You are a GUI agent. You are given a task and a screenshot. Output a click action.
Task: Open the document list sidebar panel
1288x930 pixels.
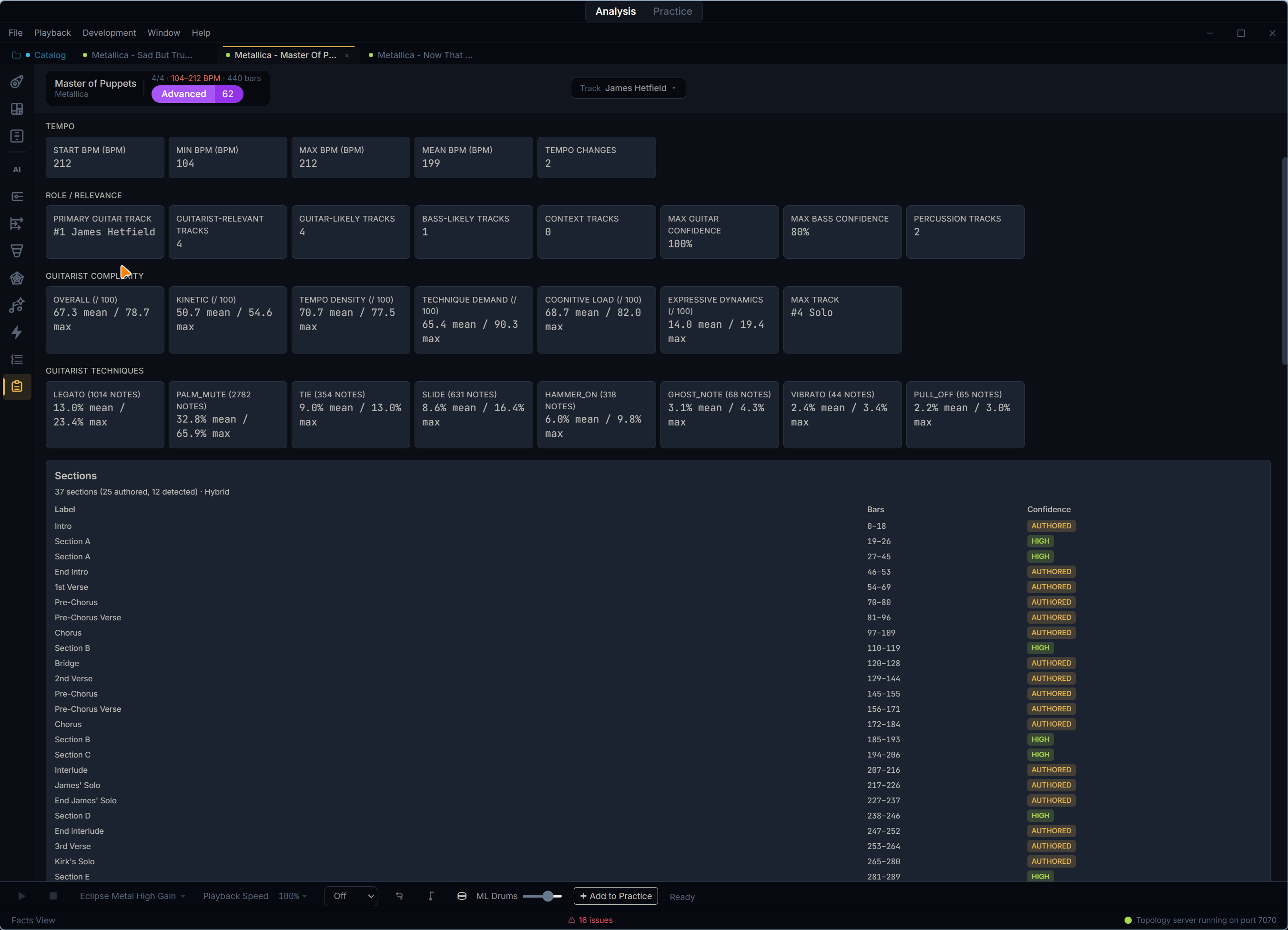tap(17, 136)
